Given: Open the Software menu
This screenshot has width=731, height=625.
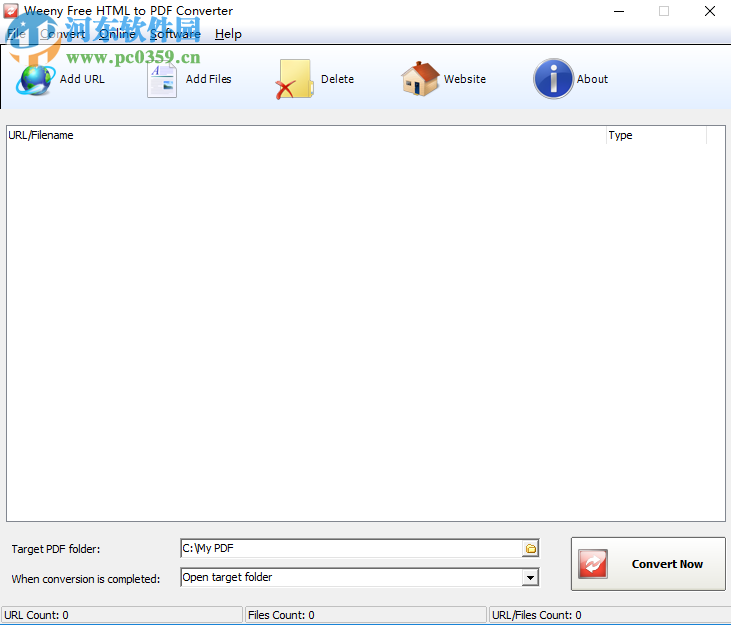Looking at the screenshot, I should click(175, 34).
